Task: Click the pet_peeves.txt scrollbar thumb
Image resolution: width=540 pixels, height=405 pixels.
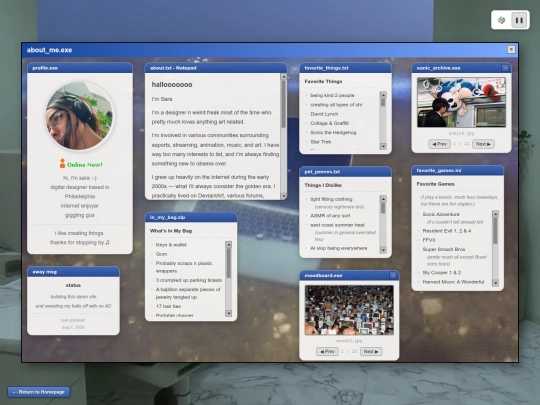Action: (383, 208)
